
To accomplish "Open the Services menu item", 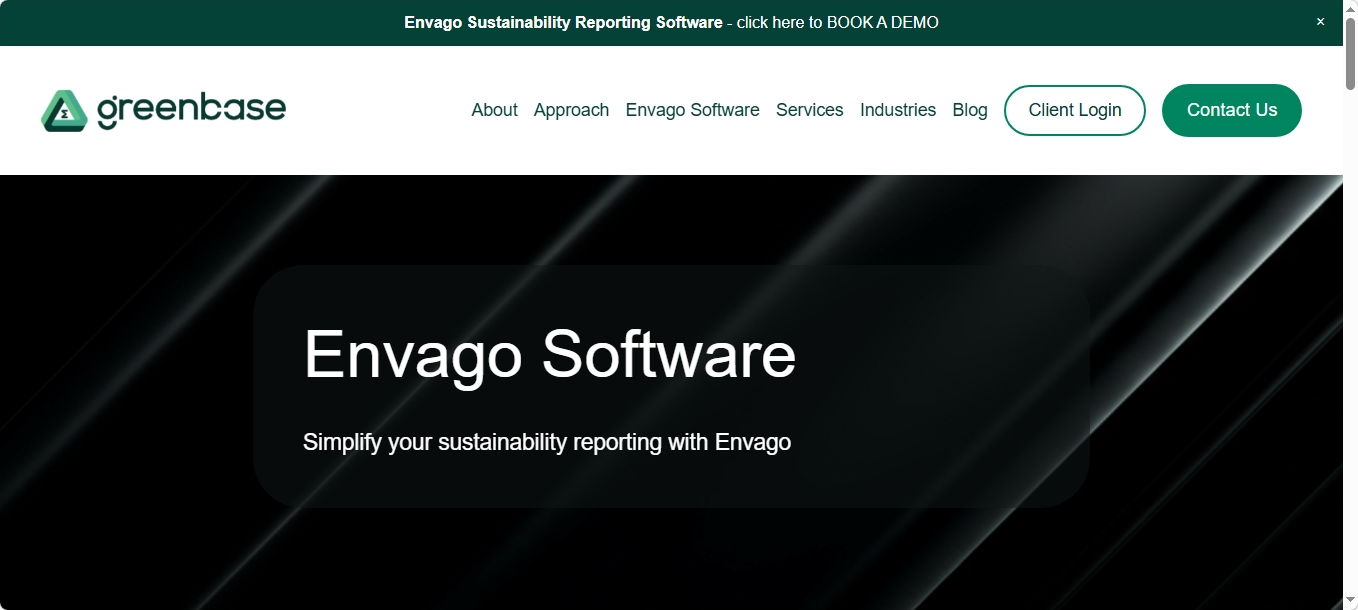I will [809, 110].
